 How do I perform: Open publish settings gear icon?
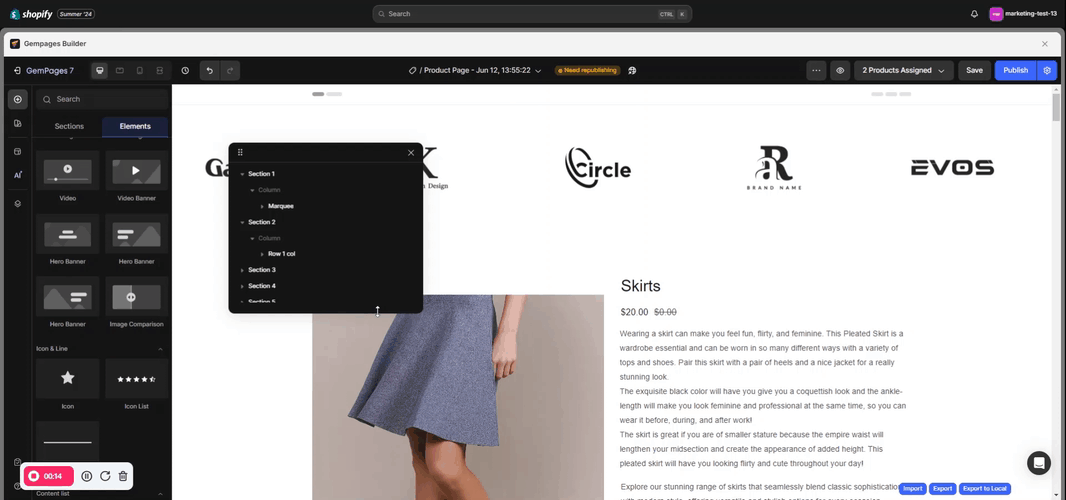coord(1047,71)
